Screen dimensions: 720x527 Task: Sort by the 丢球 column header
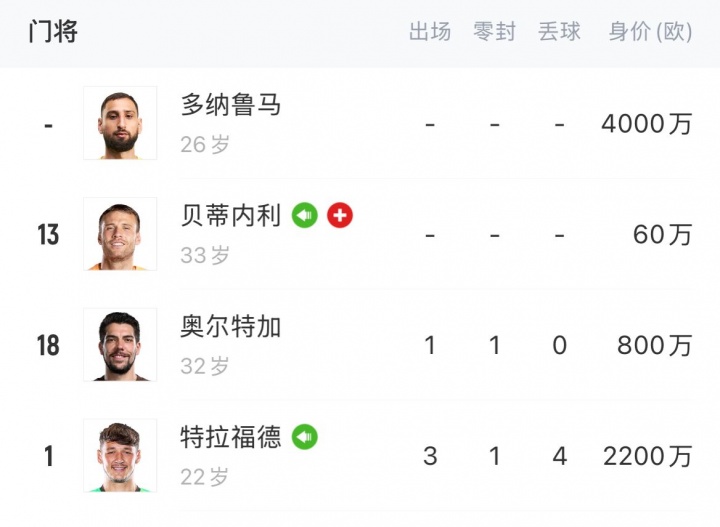(x=559, y=32)
